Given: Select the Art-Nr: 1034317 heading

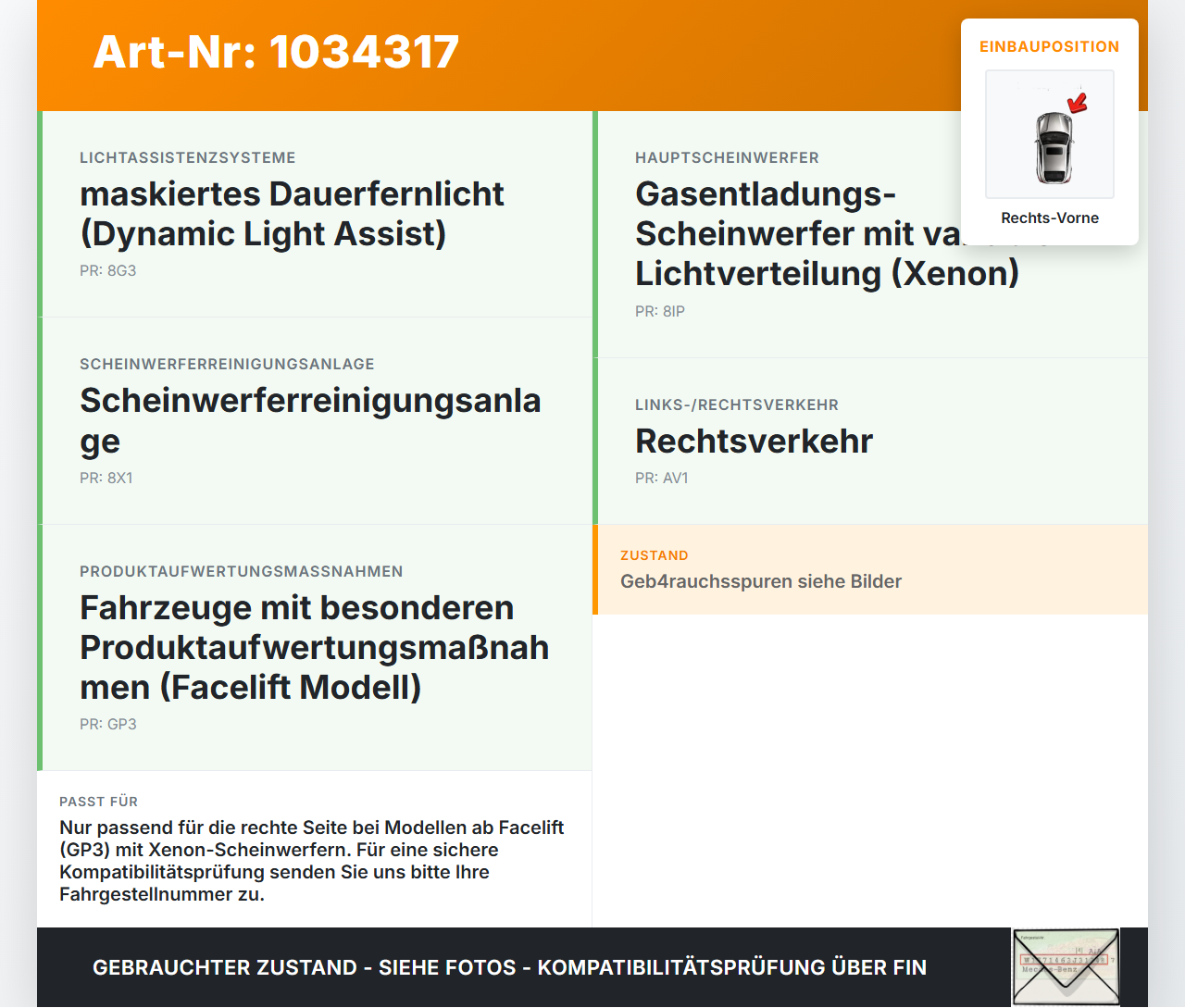Looking at the screenshot, I should tap(276, 52).
